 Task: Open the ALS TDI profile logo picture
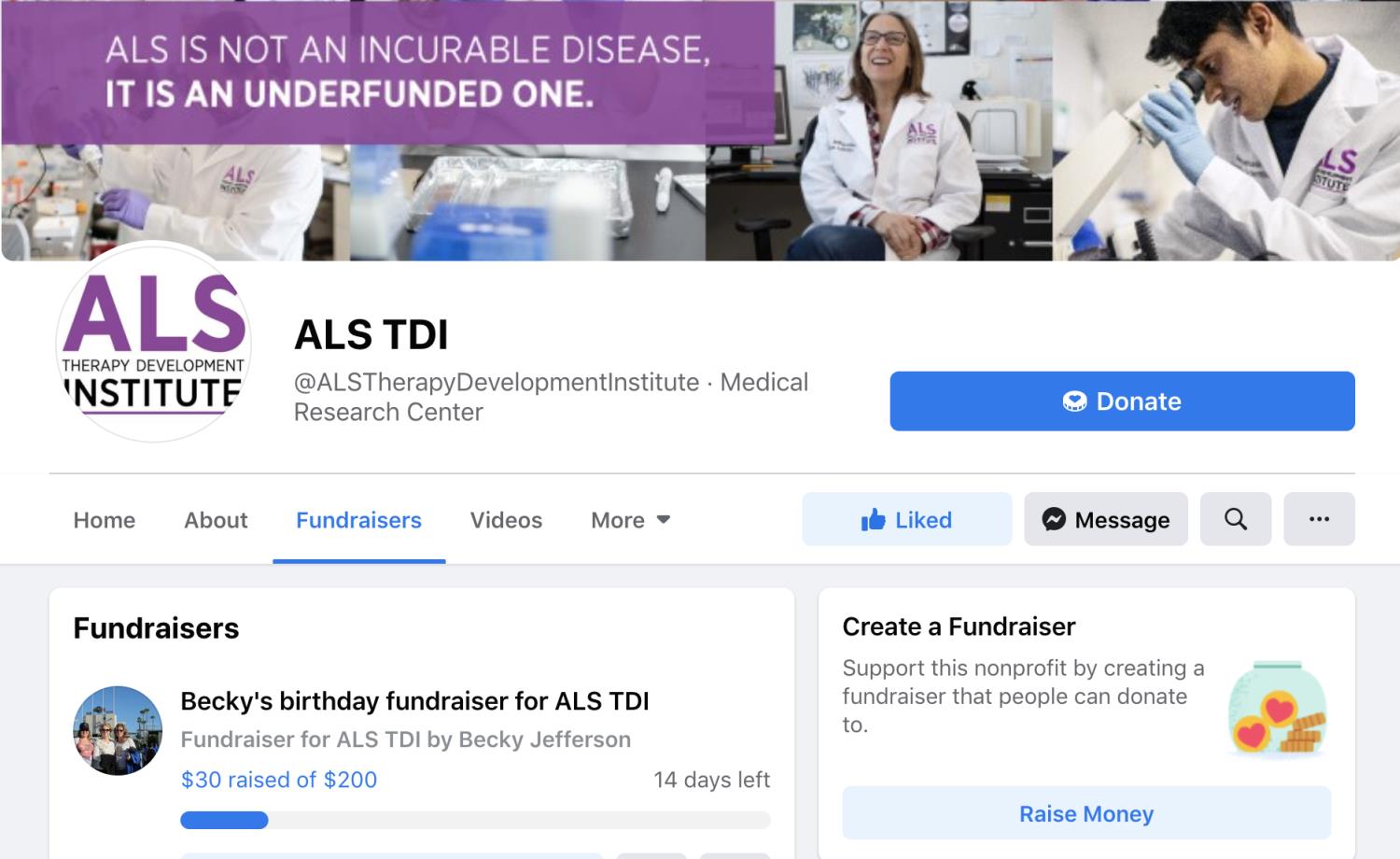pyautogui.click(x=154, y=342)
